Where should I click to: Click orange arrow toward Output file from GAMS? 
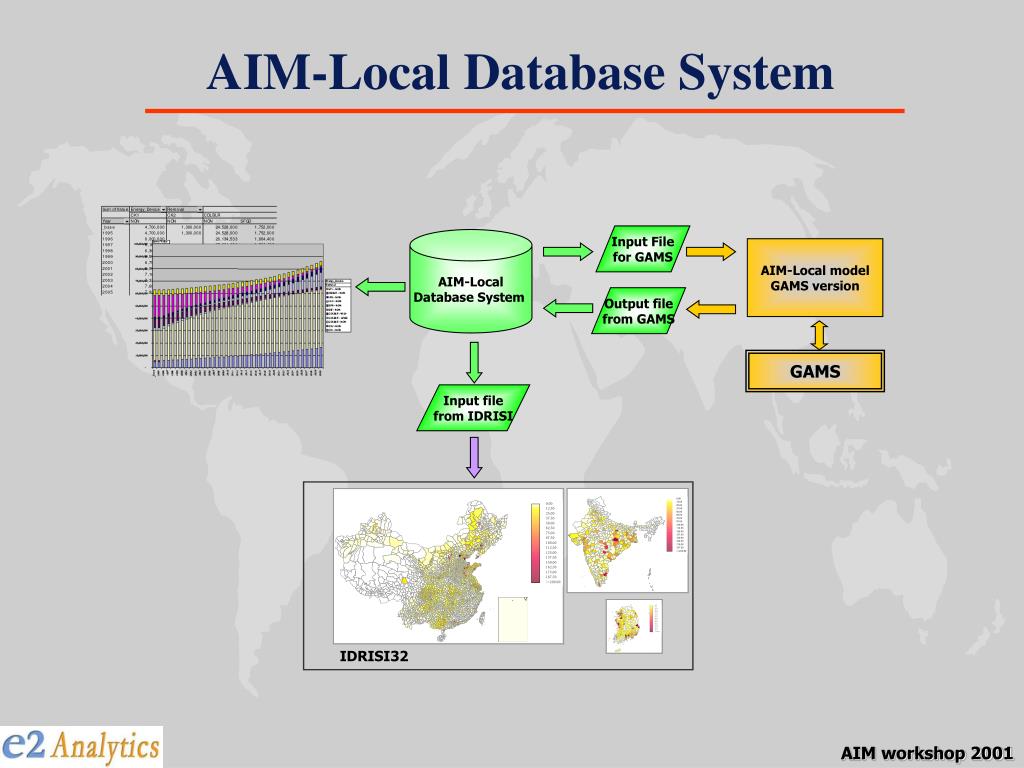coord(711,309)
